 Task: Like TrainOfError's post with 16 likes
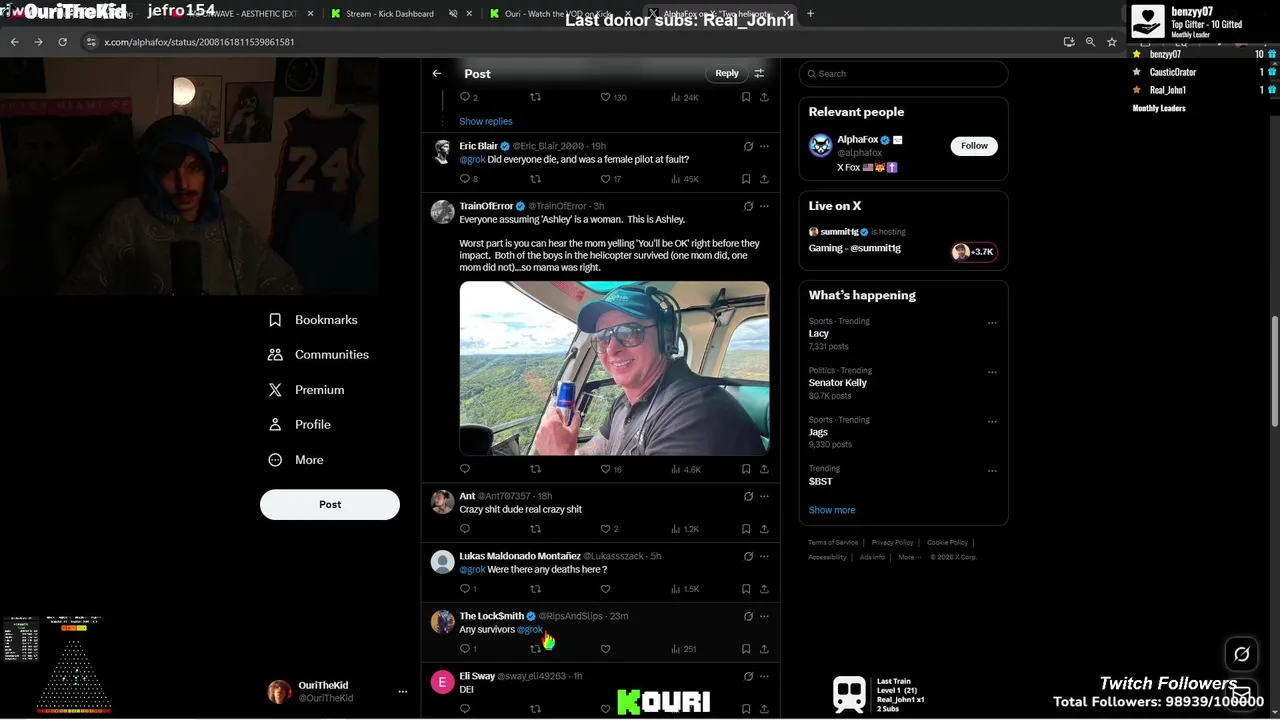[611, 469]
